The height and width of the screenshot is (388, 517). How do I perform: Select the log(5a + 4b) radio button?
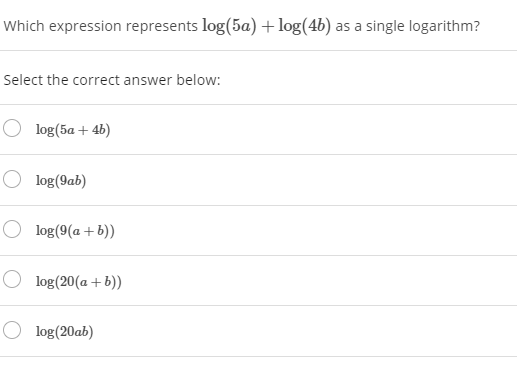12,128
